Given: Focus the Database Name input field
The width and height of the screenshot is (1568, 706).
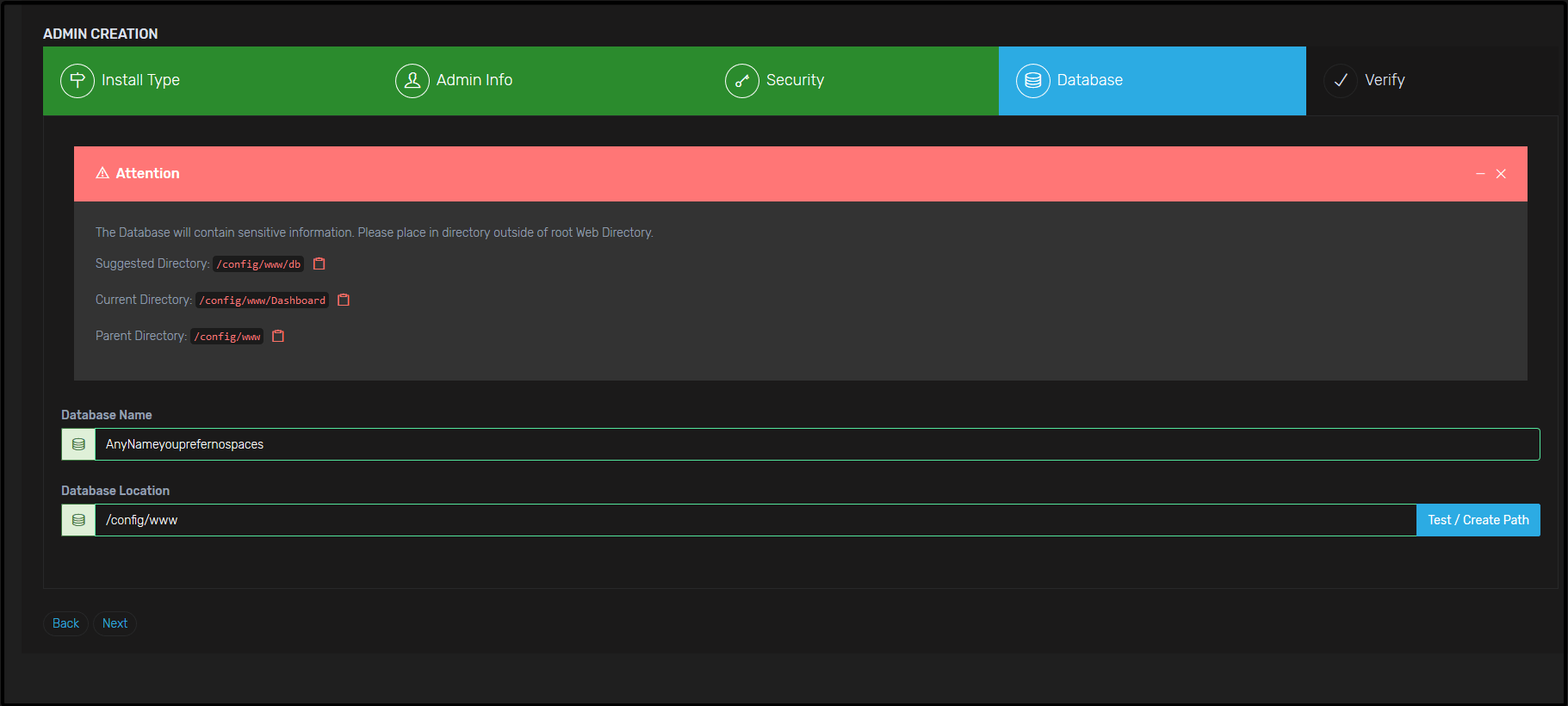Looking at the screenshot, I should 816,444.
